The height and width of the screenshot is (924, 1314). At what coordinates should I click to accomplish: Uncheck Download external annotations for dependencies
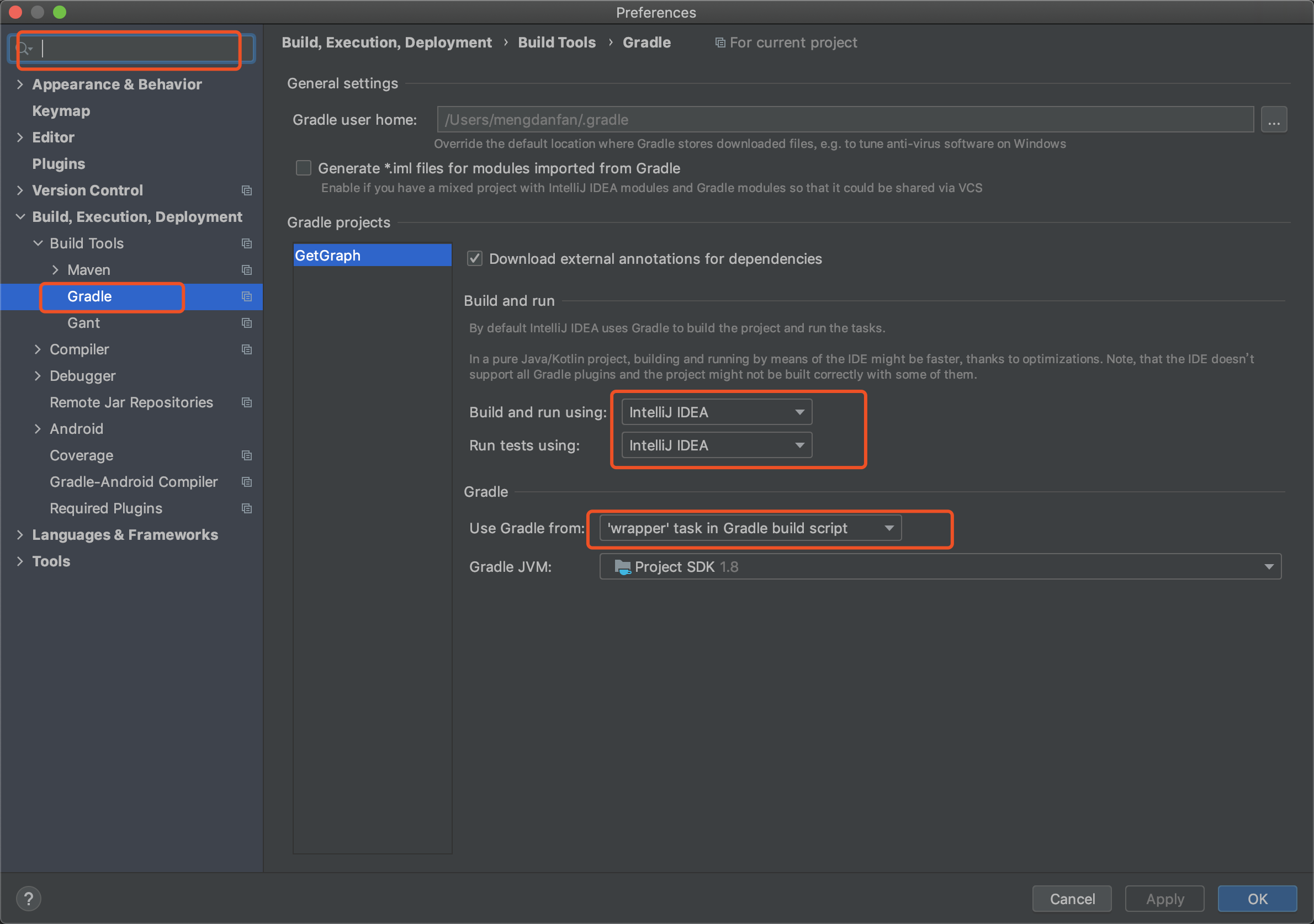pyautogui.click(x=474, y=259)
